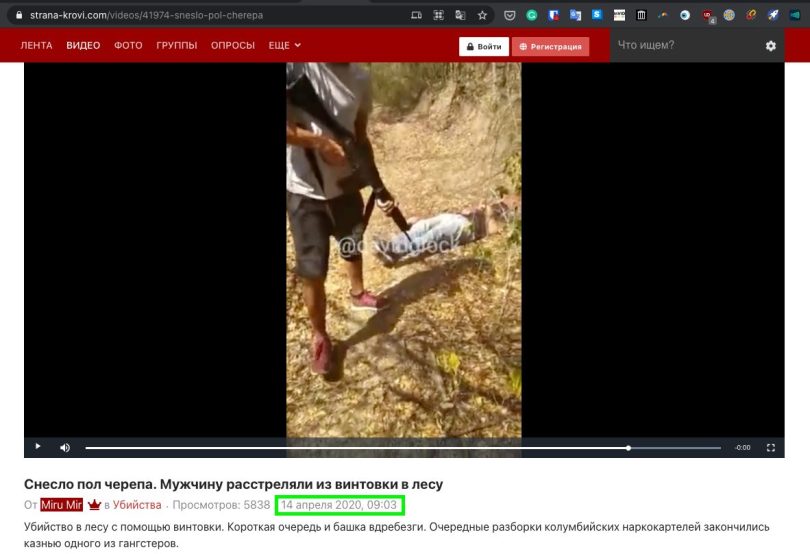Expand the ЕЩЕ dropdown menu
The width and height of the screenshot is (810, 554).
pos(285,46)
